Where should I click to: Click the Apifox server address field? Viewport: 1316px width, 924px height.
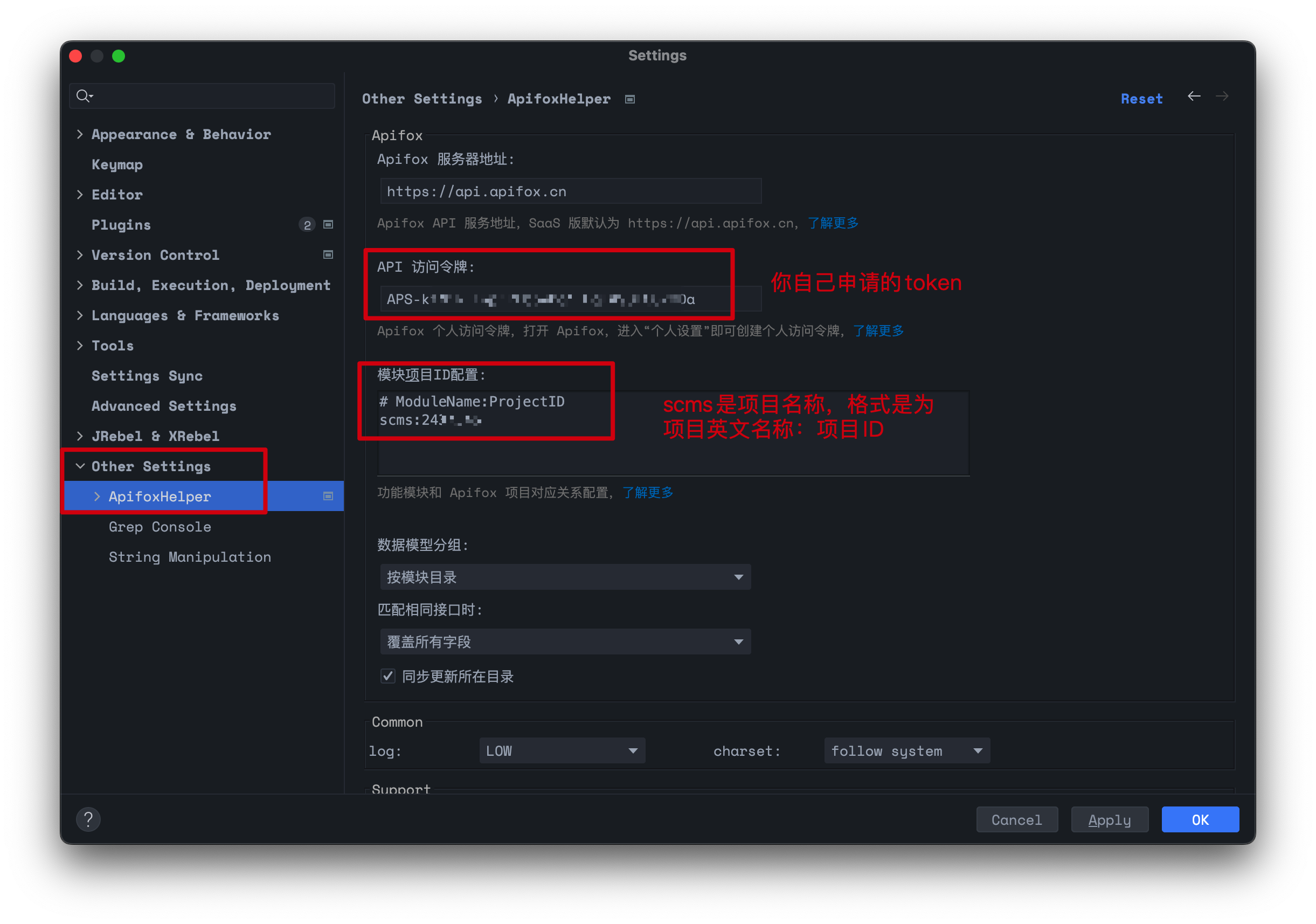(570, 191)
